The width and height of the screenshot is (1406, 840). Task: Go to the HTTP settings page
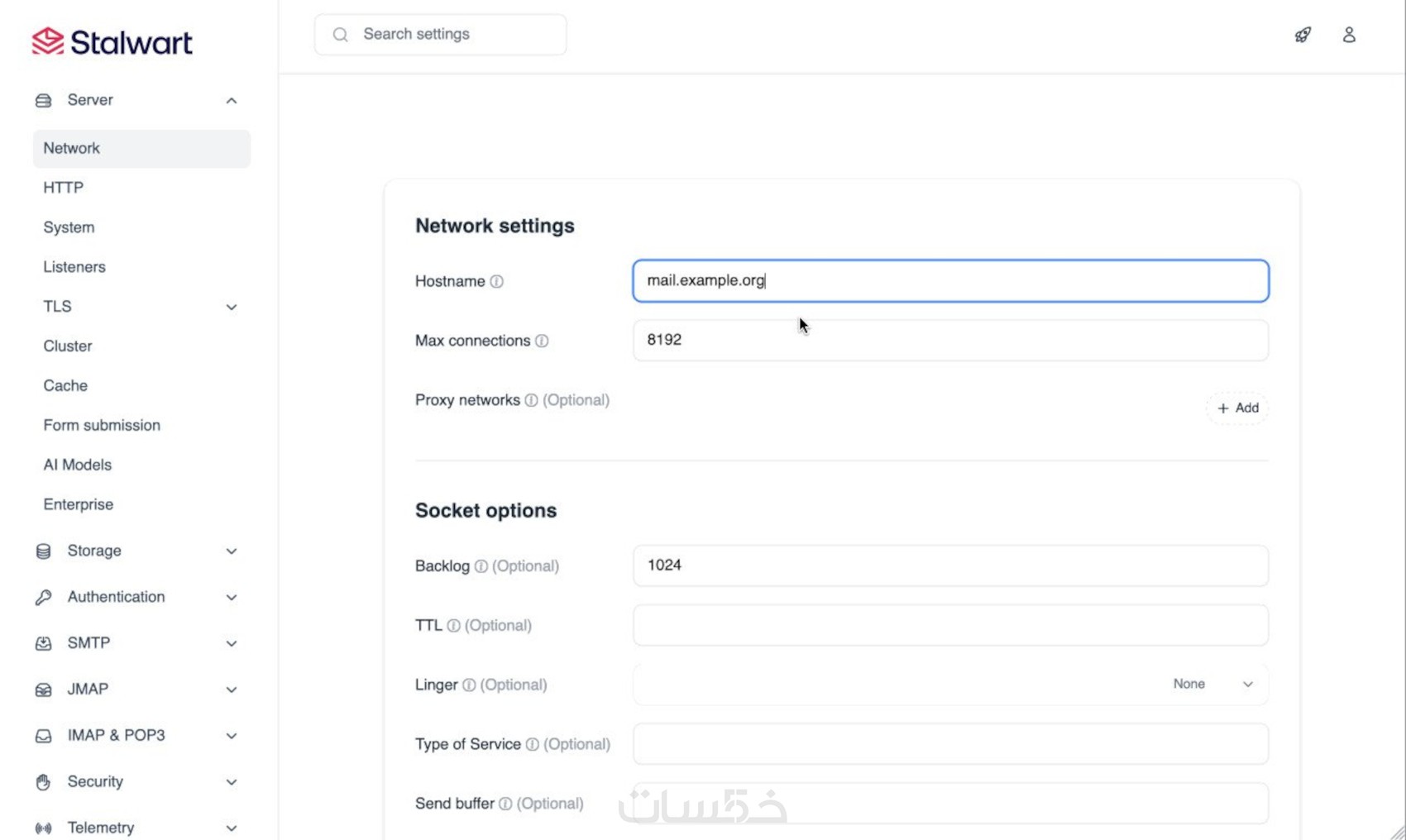[64, 188]
